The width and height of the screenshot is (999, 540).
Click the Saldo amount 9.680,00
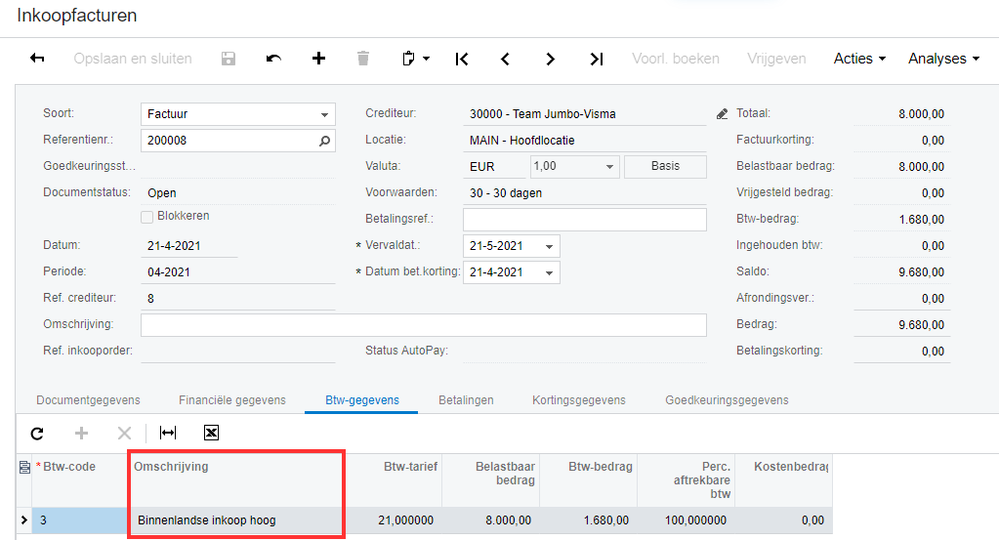point(921,273)
